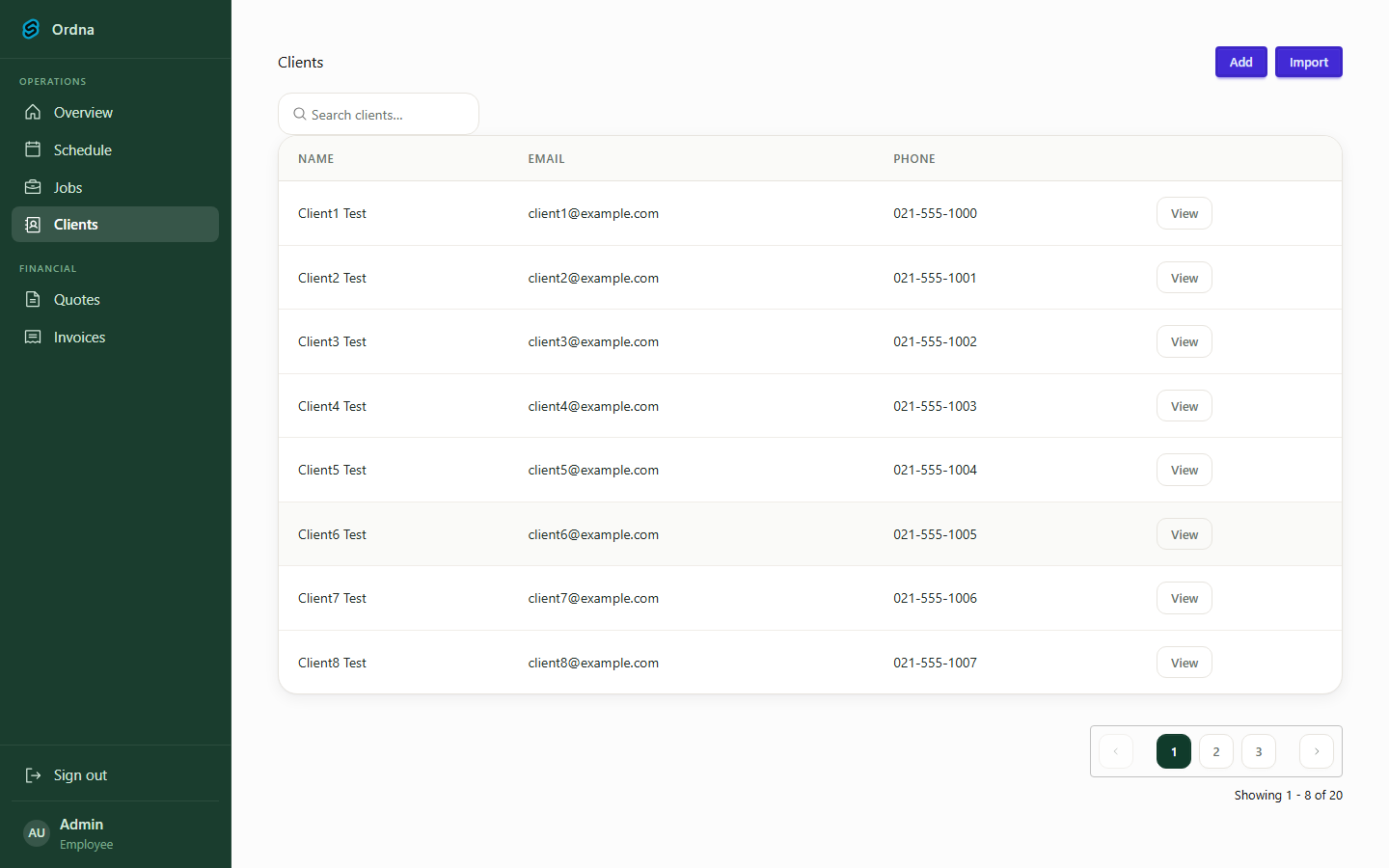This screenshot has width=1389, height=868.
Task: Open the Quotes section
Action: [115, 300]
